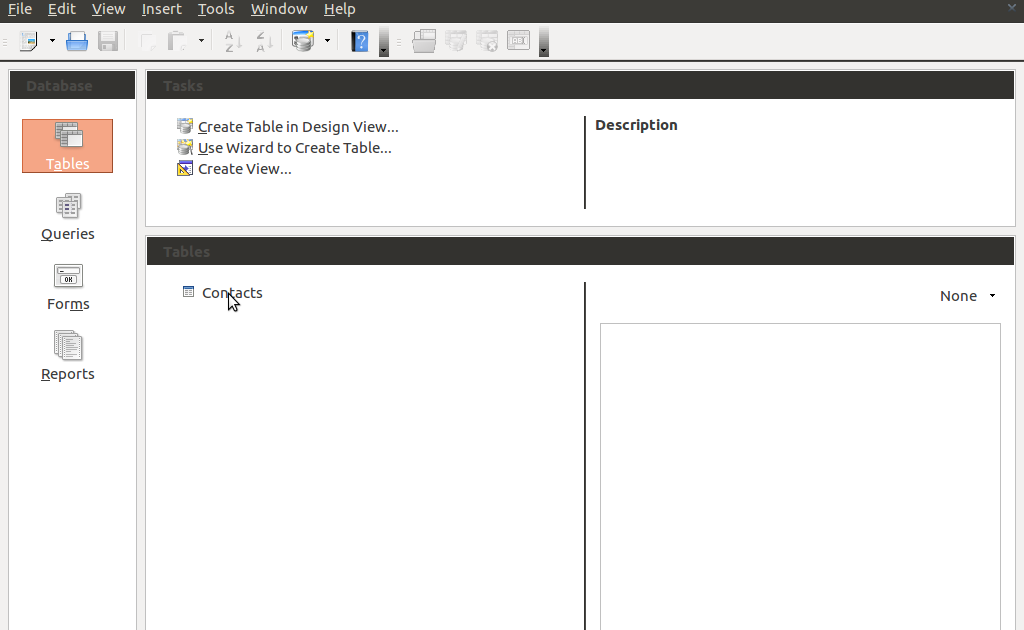Click Use Wizard to Create Table link
The height and width of the screenshot is (630, 1024).
[x=292, y=147]
